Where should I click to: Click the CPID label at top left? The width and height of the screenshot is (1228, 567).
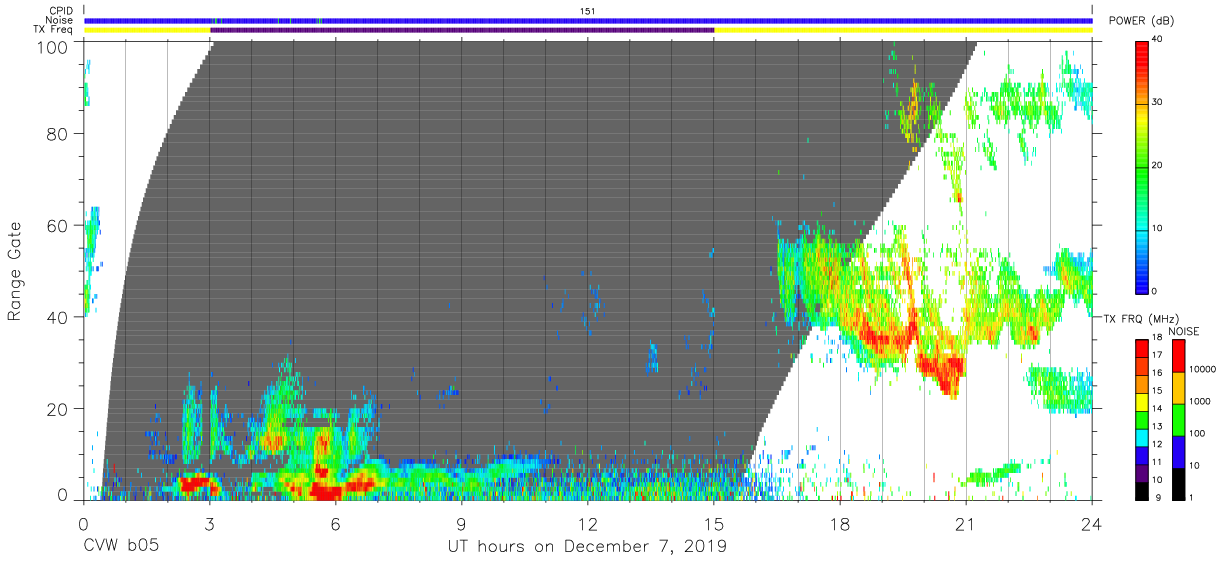tap(60, 10)
